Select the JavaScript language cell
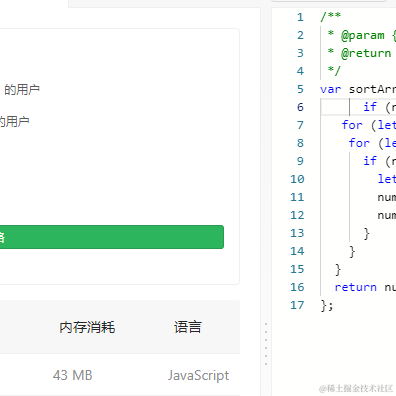Screen dimensions: 396x396 198,375
